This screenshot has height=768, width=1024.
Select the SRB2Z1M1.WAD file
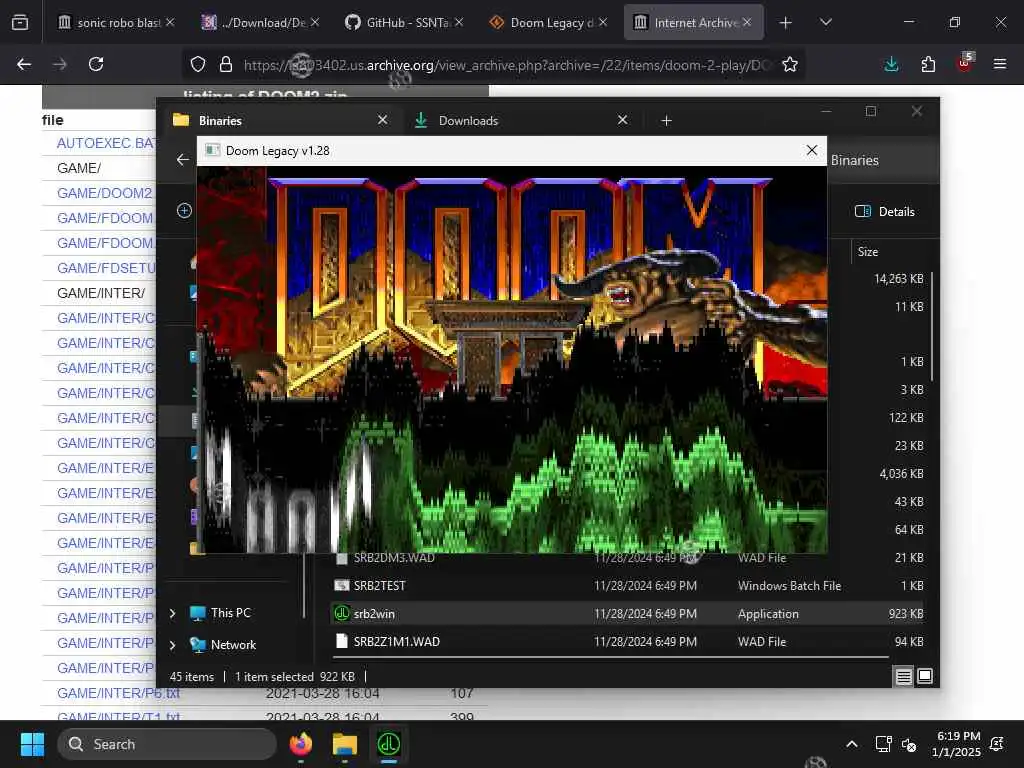tap(627, 642)
